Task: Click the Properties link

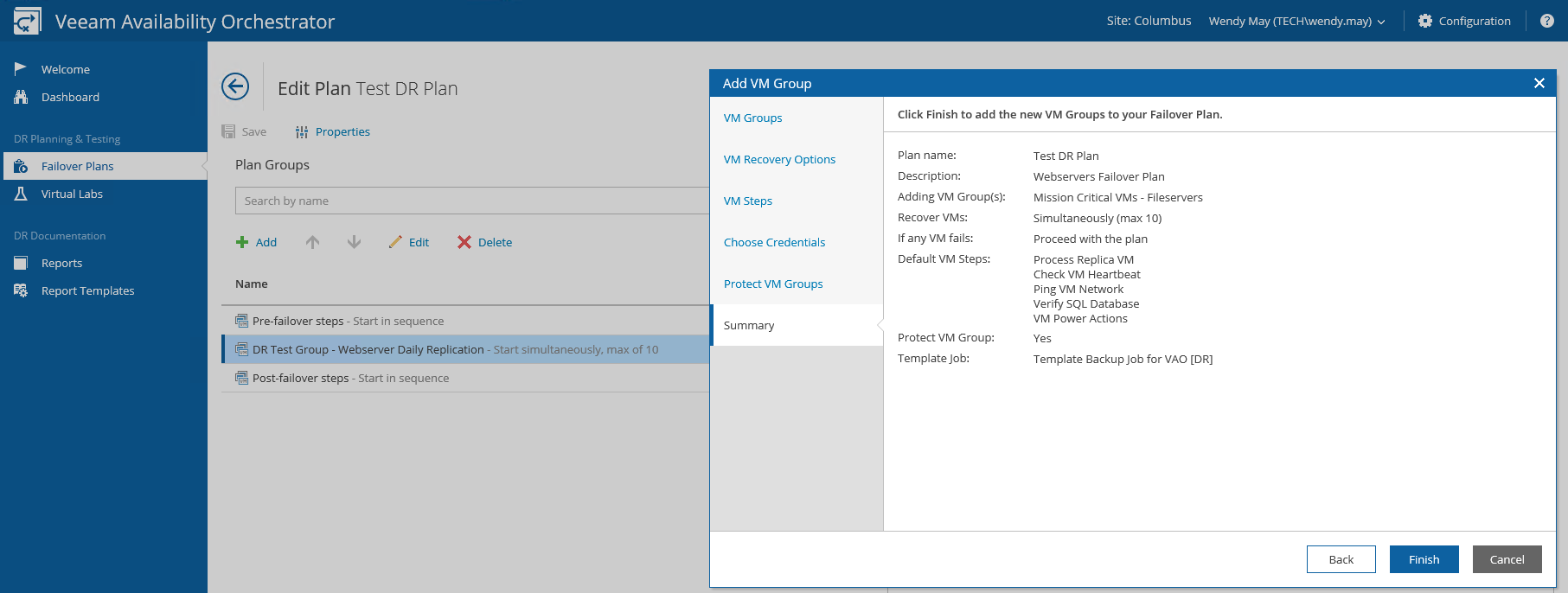Action: click(x=342, y=131)
